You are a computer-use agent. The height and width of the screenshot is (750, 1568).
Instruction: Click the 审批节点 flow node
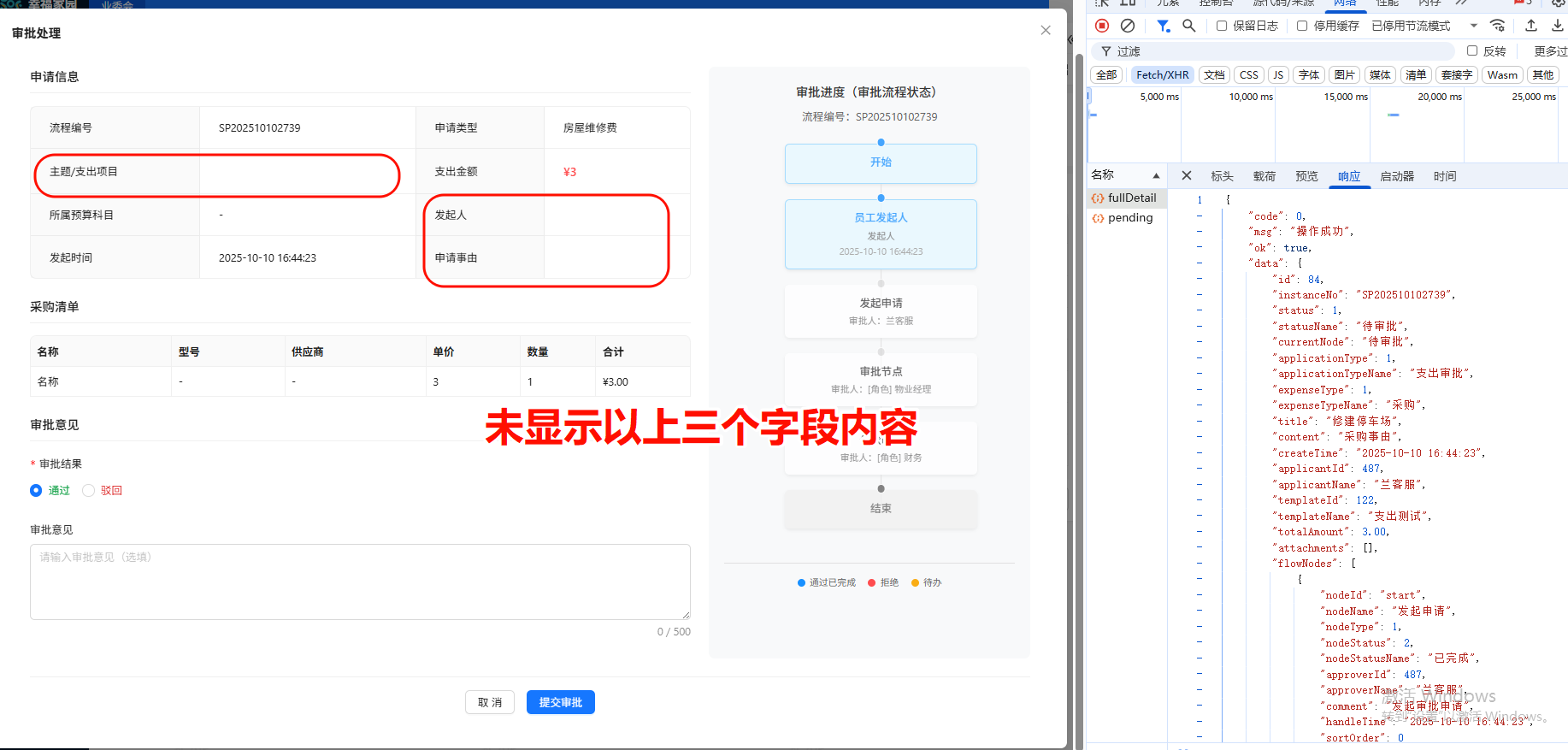[x=881, y=380]
